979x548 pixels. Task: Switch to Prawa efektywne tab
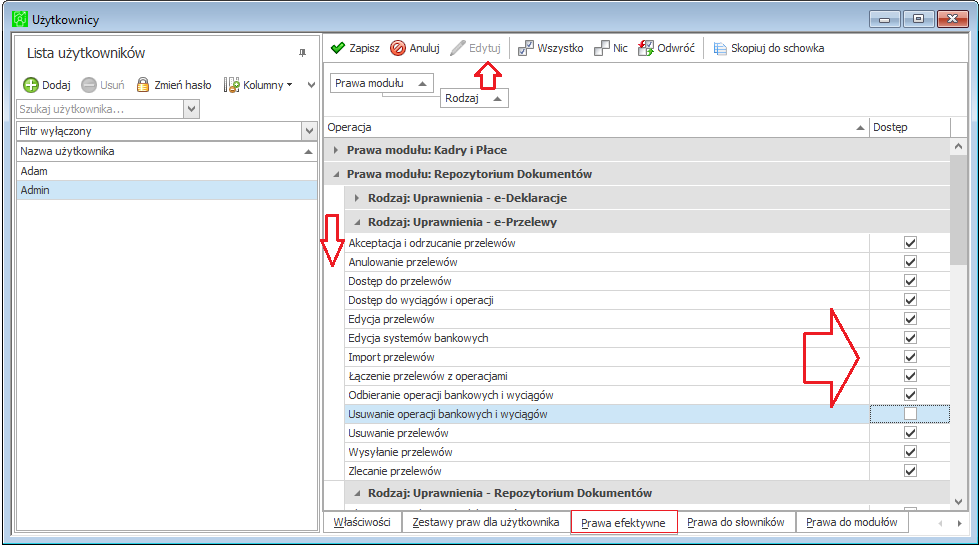(624, 522)
